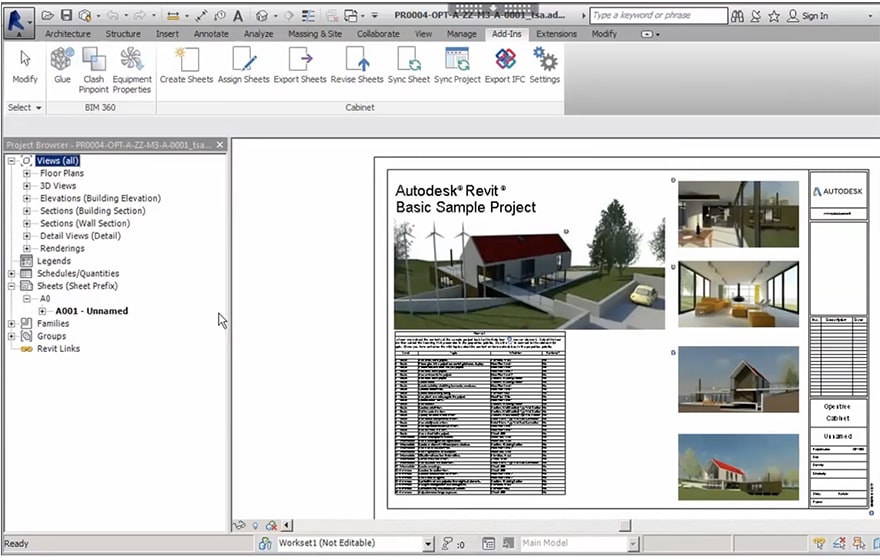Select Detail Views (Detail) item
This screenshot has width=880, height=560.
[80, 236]
